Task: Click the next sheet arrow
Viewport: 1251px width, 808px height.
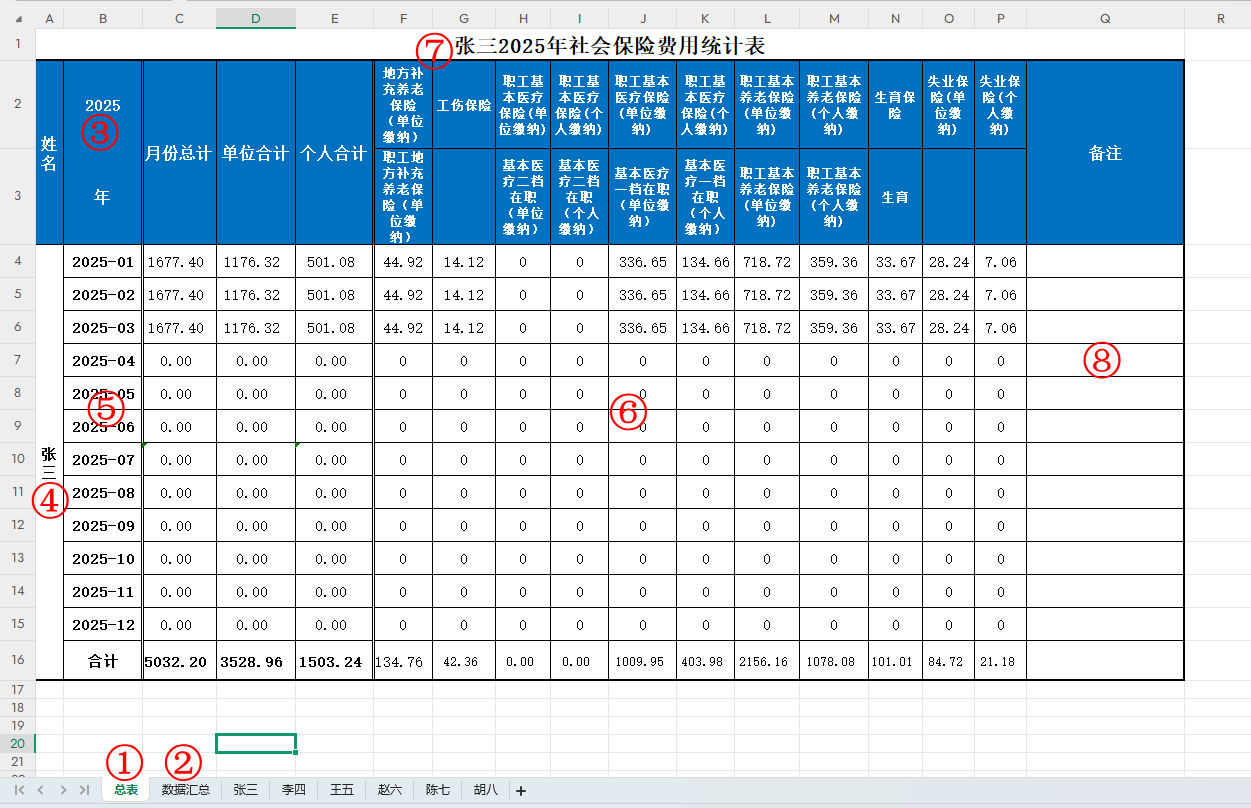Action: 63,790
